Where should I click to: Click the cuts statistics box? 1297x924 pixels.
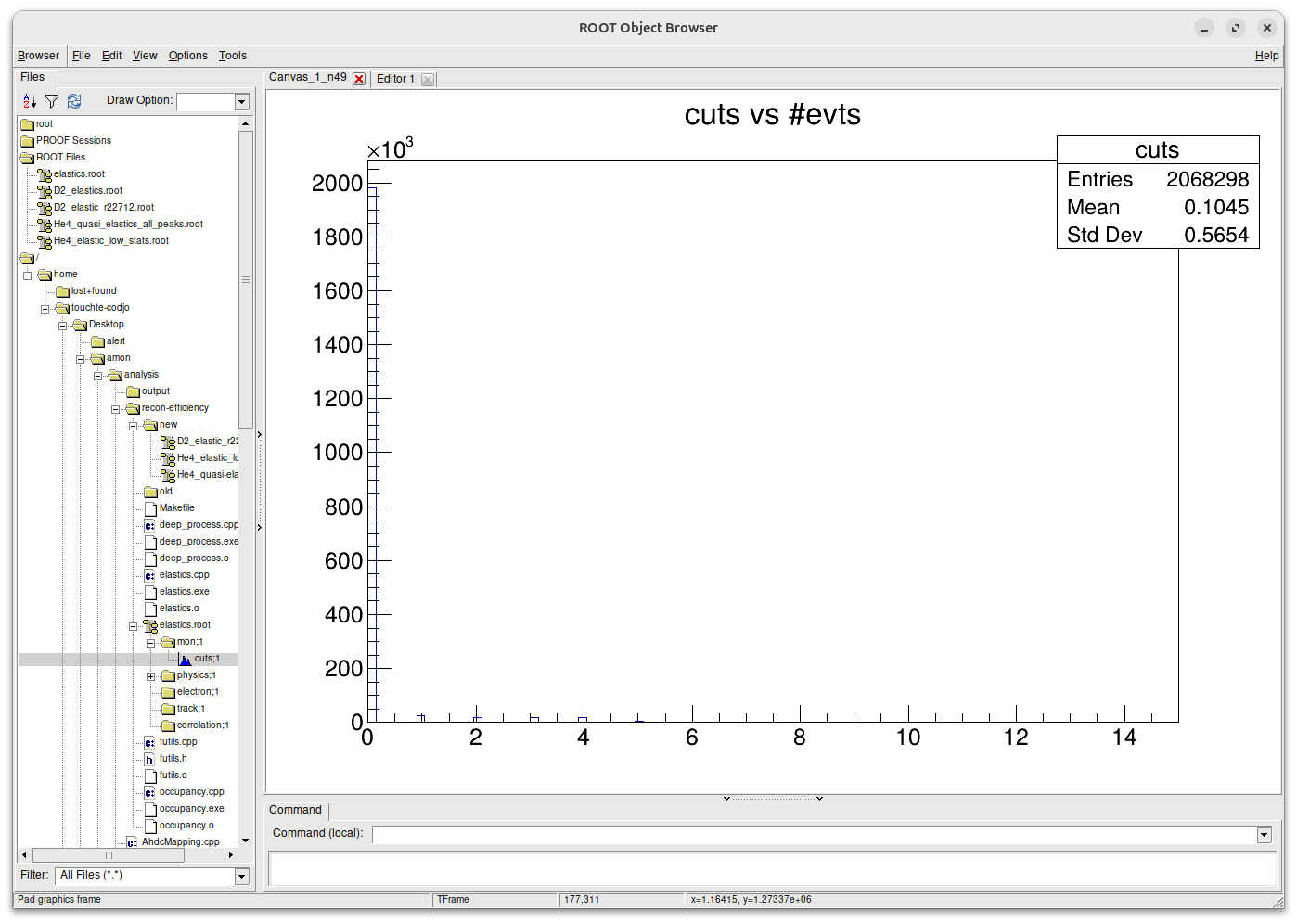pyautogui.click(x=1158, y=192)
